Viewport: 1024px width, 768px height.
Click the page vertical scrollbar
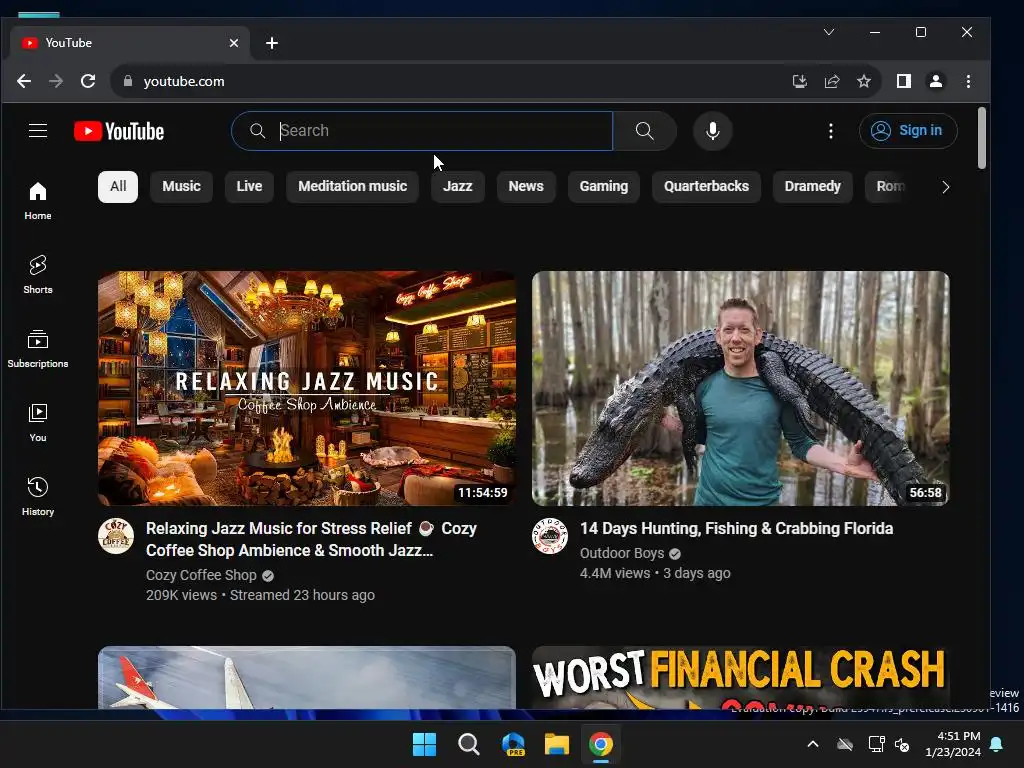click(982, 138)
